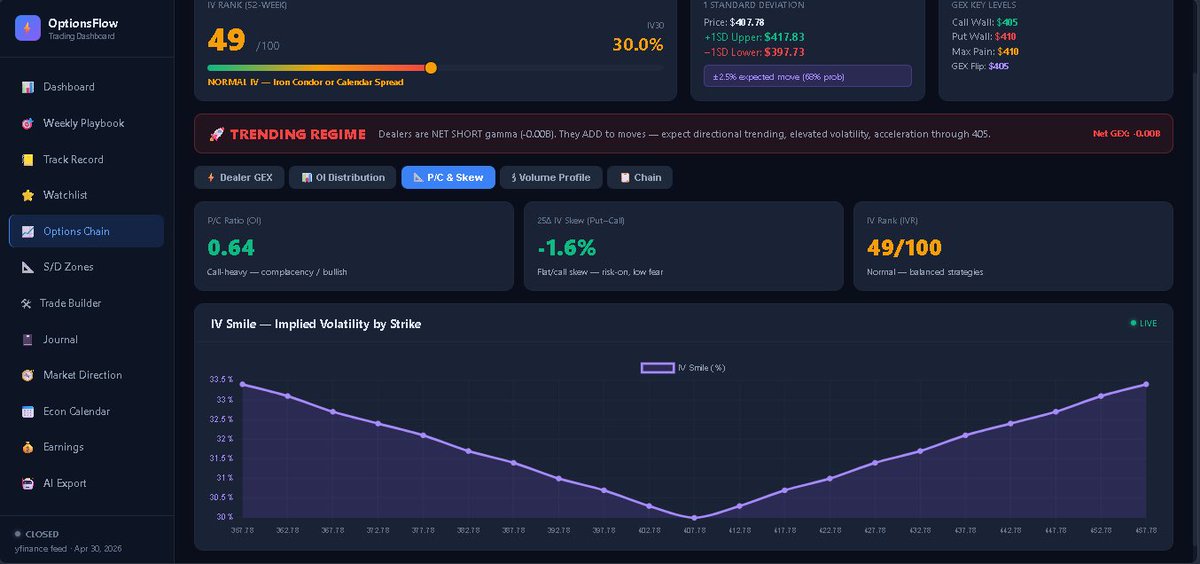Image resolution: width=1200 pixels, height=564 pixels.
Task: Click the Options Chain chart icon in sidebar
Action: pos(28,231)
